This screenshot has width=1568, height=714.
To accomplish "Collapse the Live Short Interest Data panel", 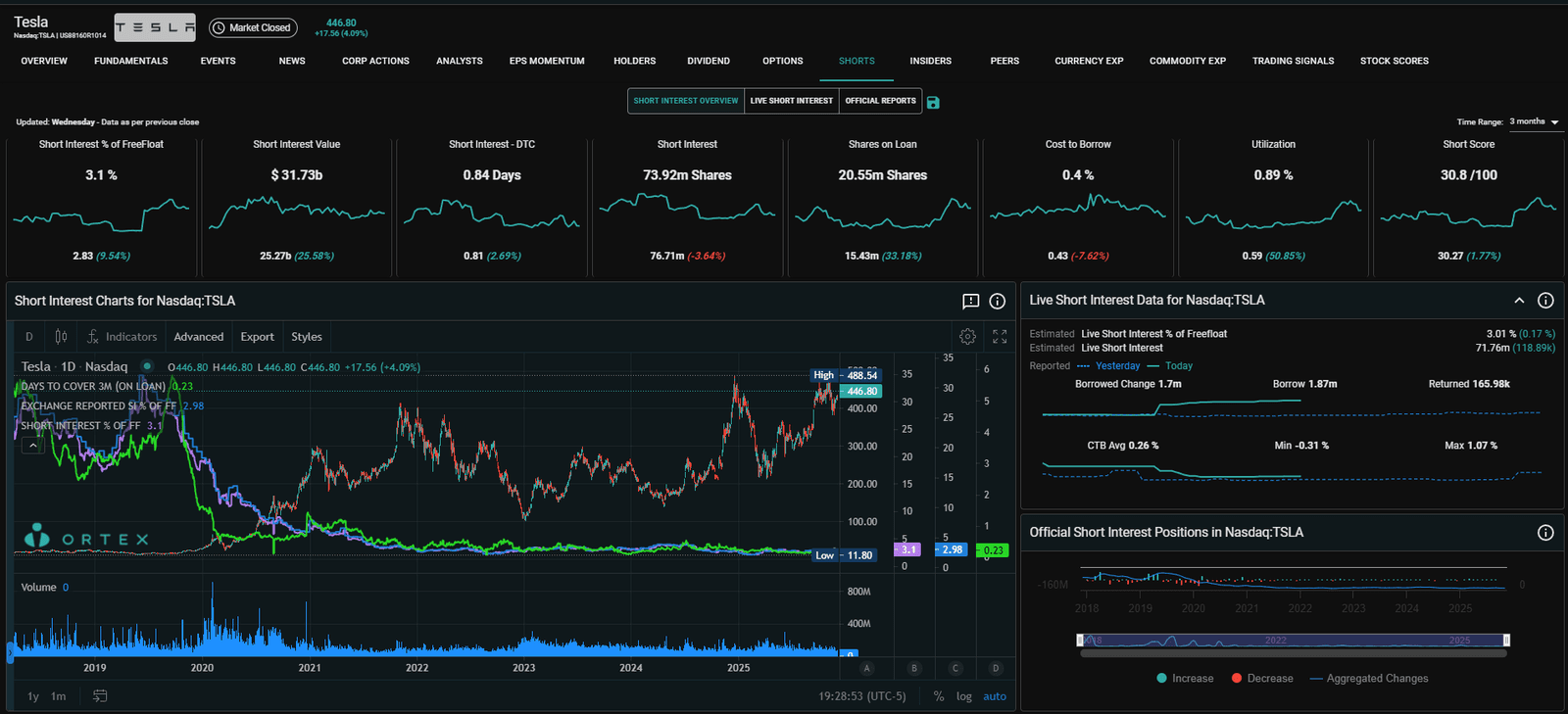I will pyautogui.click(x=1519, y=301).
